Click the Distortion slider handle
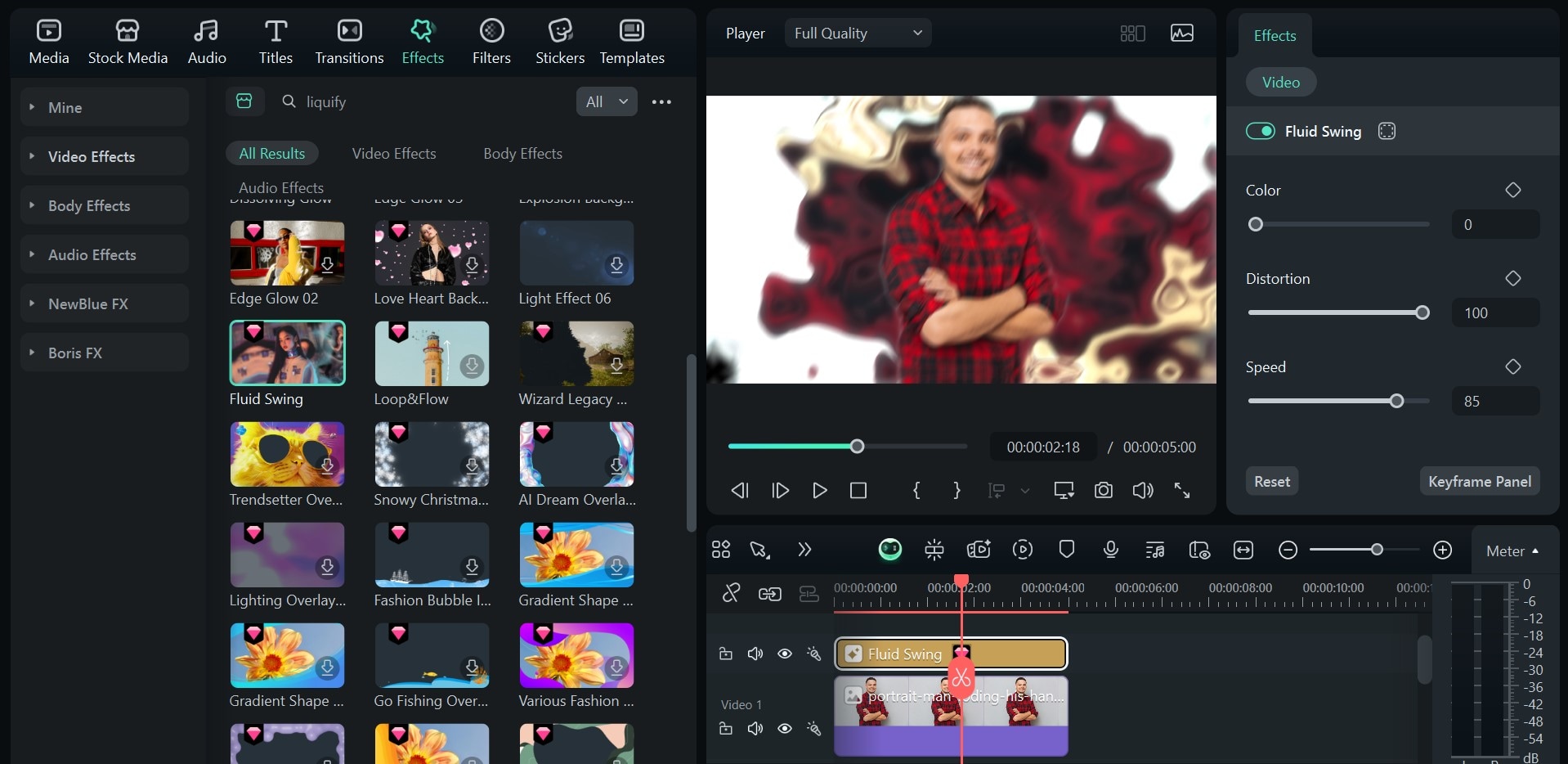The height and width of the screenshot is (764, 1568). pyautogui.click(x=1422, y=312)
